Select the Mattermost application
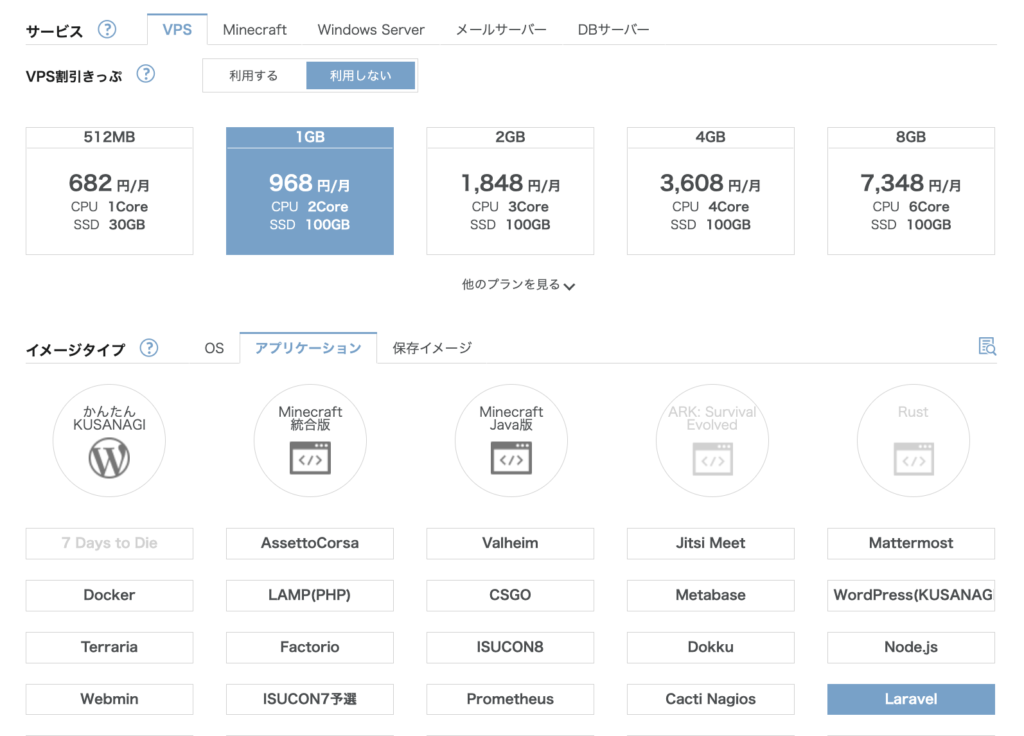 tap(911, 543)
